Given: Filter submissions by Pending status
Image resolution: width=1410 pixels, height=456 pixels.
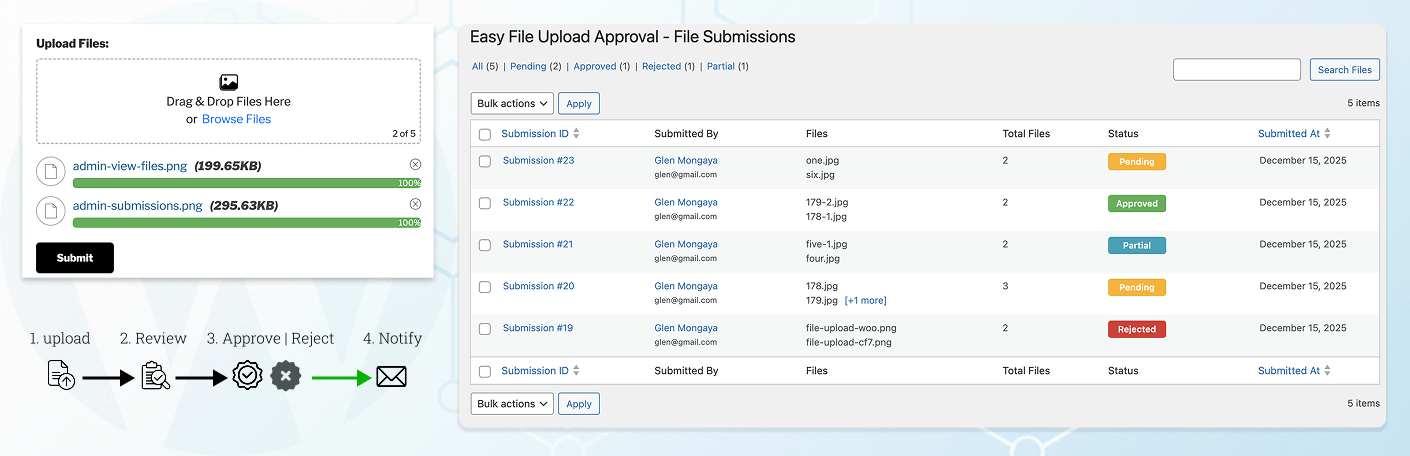Looking at the screenshot, I should 528,67.
